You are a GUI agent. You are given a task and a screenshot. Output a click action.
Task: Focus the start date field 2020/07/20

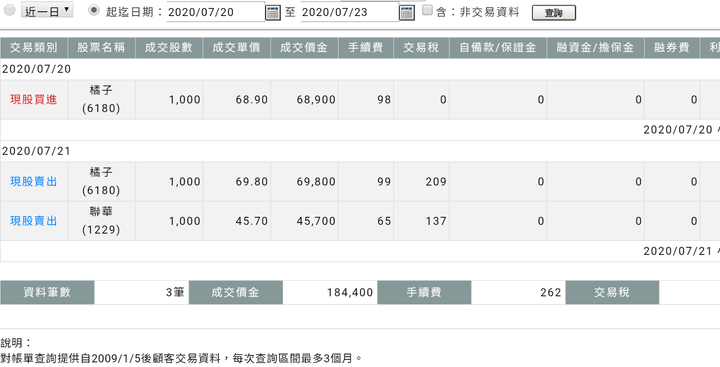(x=215, y=12)
